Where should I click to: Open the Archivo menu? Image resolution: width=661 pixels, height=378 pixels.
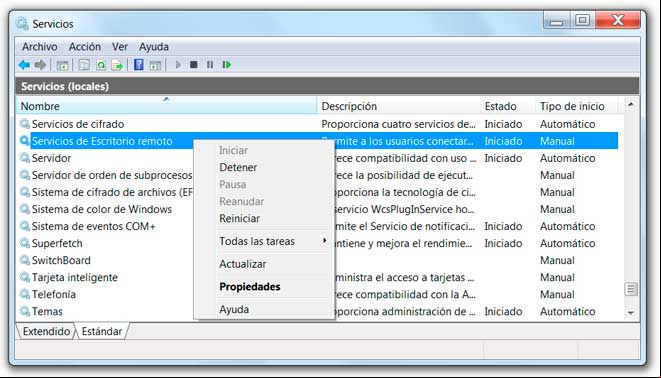pyautogui.click(x=40, y=47)
